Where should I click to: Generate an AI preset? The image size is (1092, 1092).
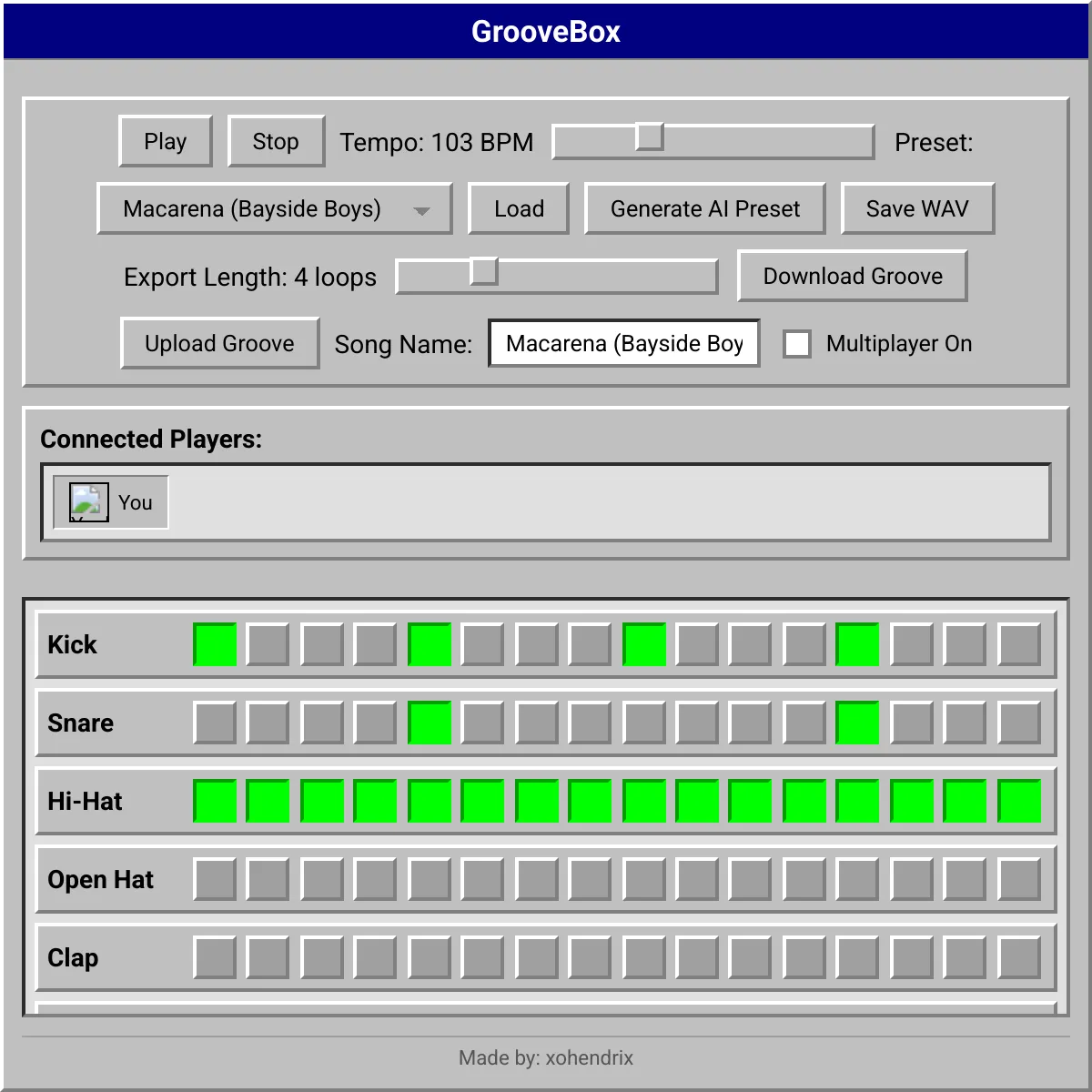point(704,208)
